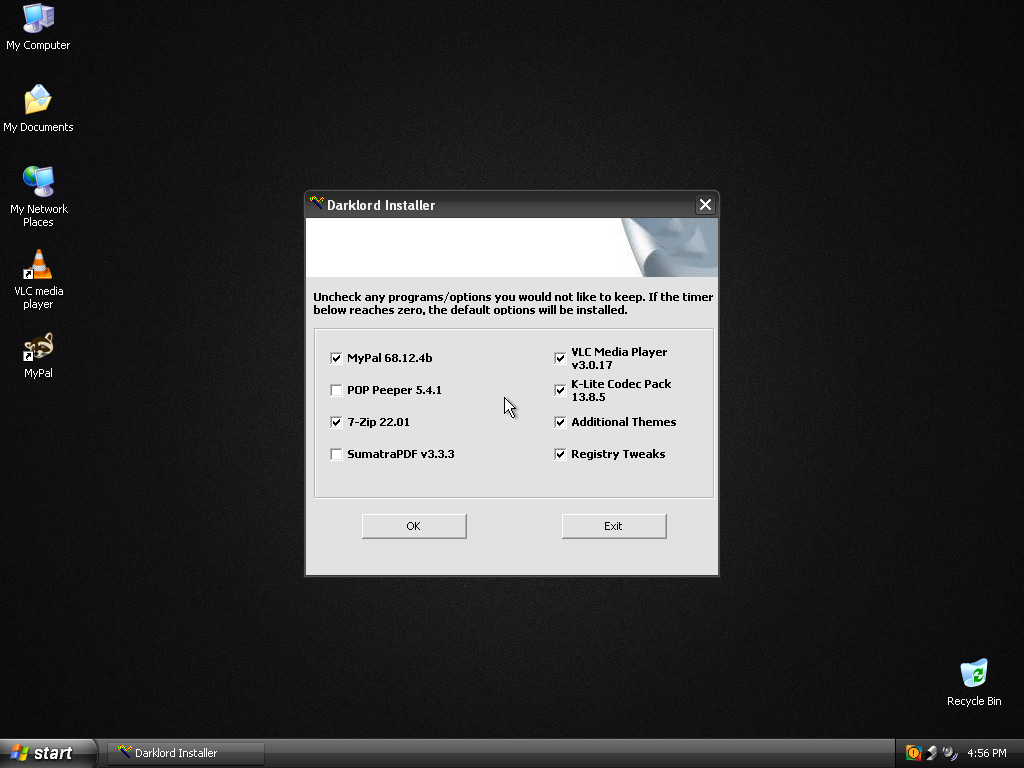Uncheck the Additional Themes checkbox

(560, 422)
